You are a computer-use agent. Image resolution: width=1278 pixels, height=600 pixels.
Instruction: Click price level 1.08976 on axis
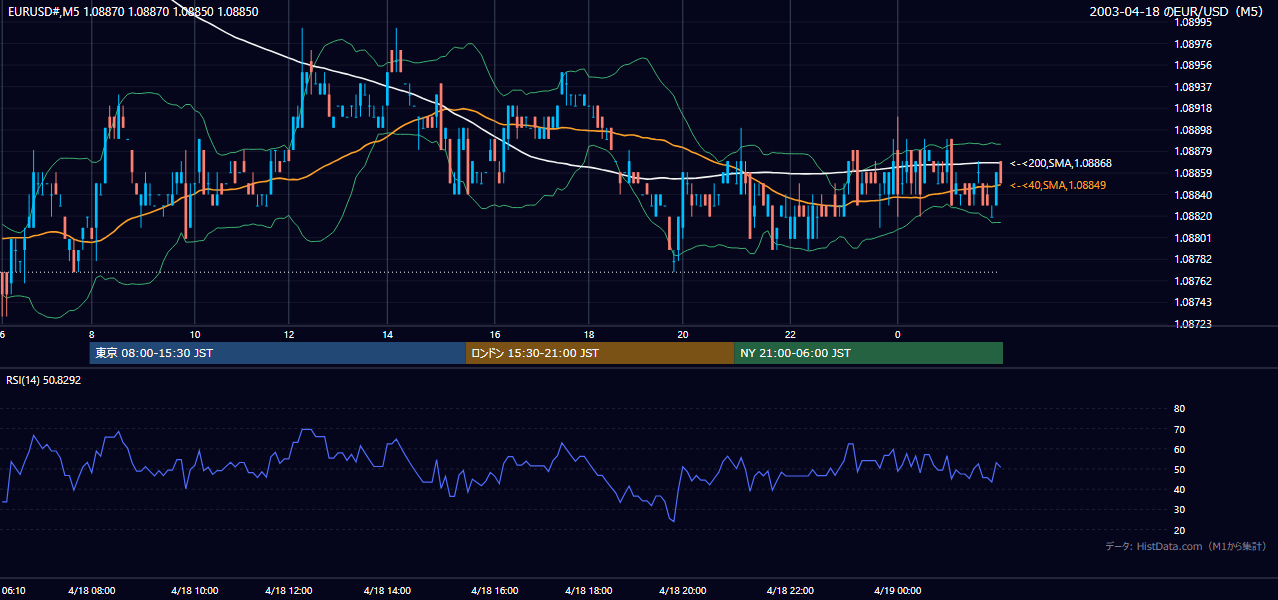[1192, 44]
